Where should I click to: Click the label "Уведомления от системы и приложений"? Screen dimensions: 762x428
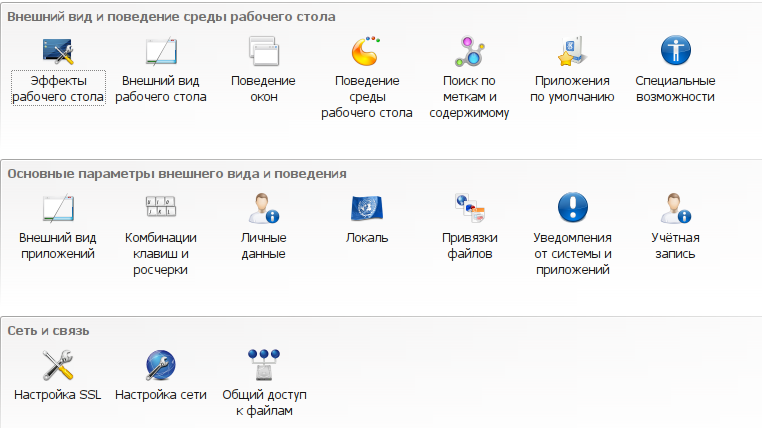click(x=572, y=253)
